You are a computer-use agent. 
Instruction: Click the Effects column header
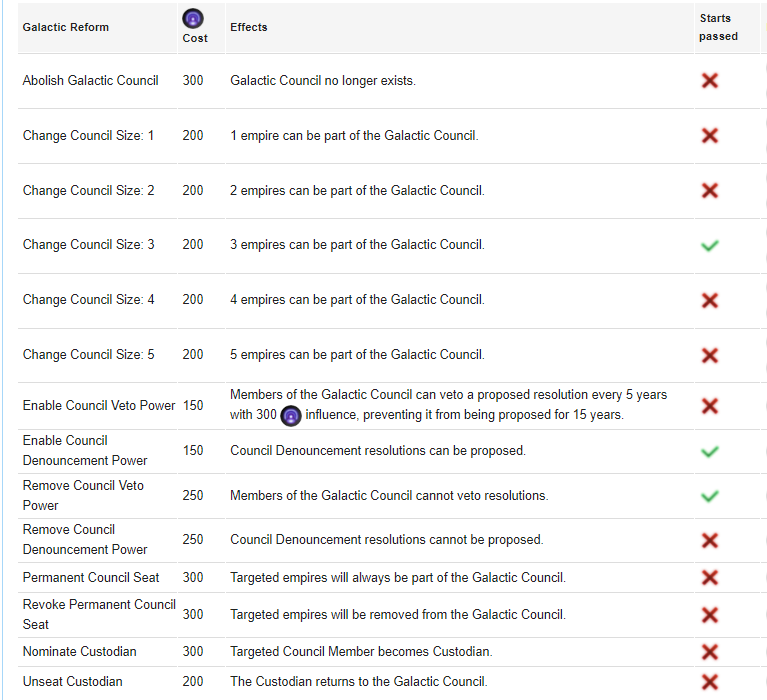249,28
